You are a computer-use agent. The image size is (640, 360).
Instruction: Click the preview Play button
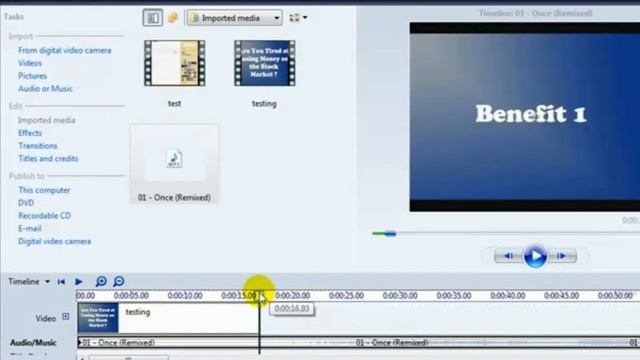point(535,256)
